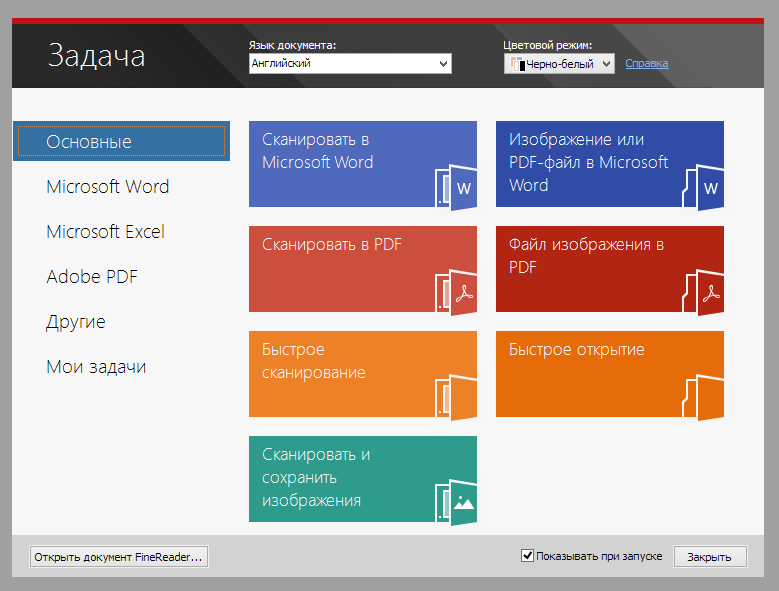Launch the Файл изображения в PDF task
Image resolution: width=779 pixels, height=591 pixels.
[x=610, y=269]
